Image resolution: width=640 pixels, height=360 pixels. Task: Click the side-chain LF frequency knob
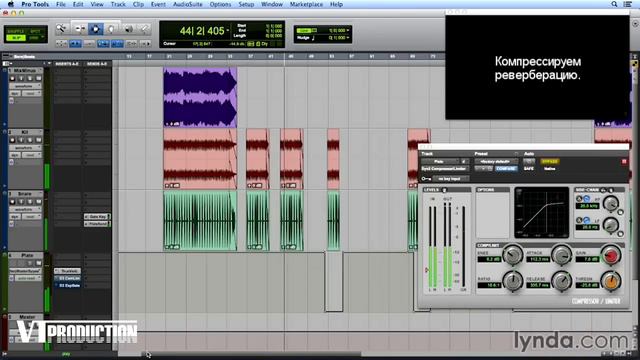[x=611, y=224]
